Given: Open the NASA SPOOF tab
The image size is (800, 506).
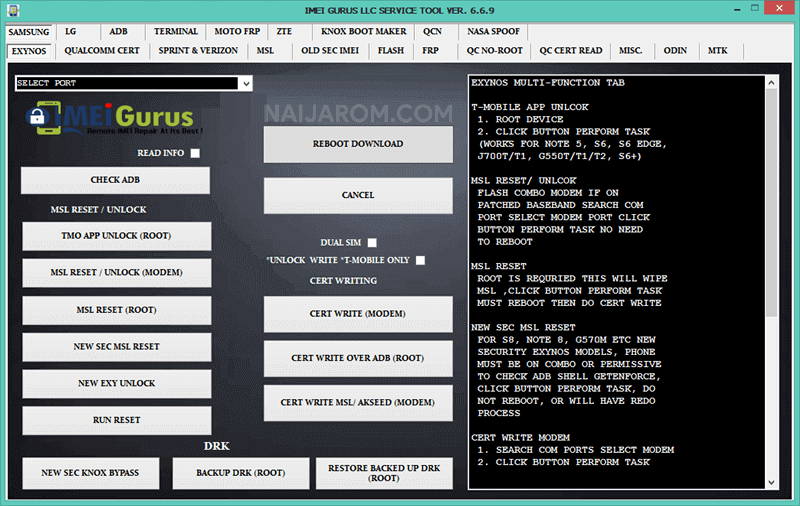Looking at the screenshot, I should (493, 32).
